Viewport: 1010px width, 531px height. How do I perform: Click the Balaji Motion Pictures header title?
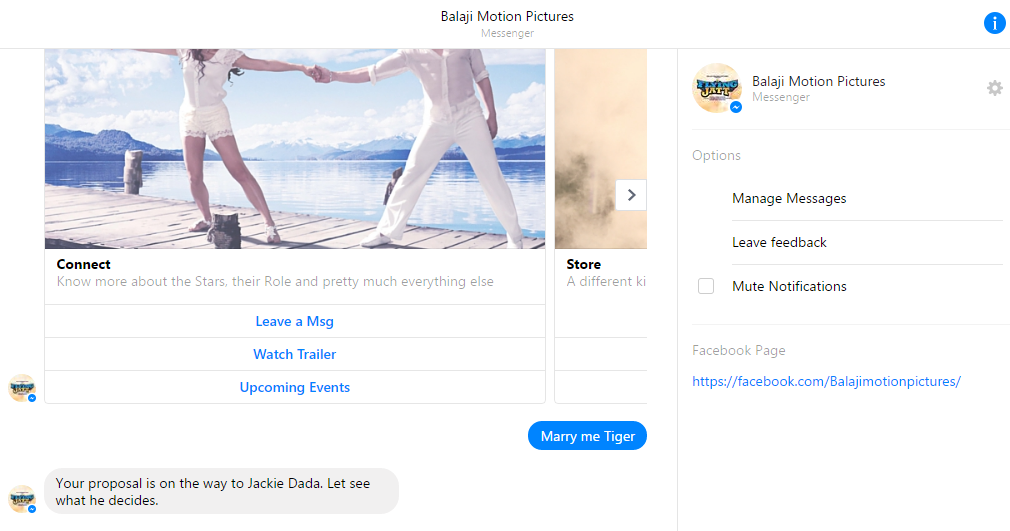[x=507, y=16]
